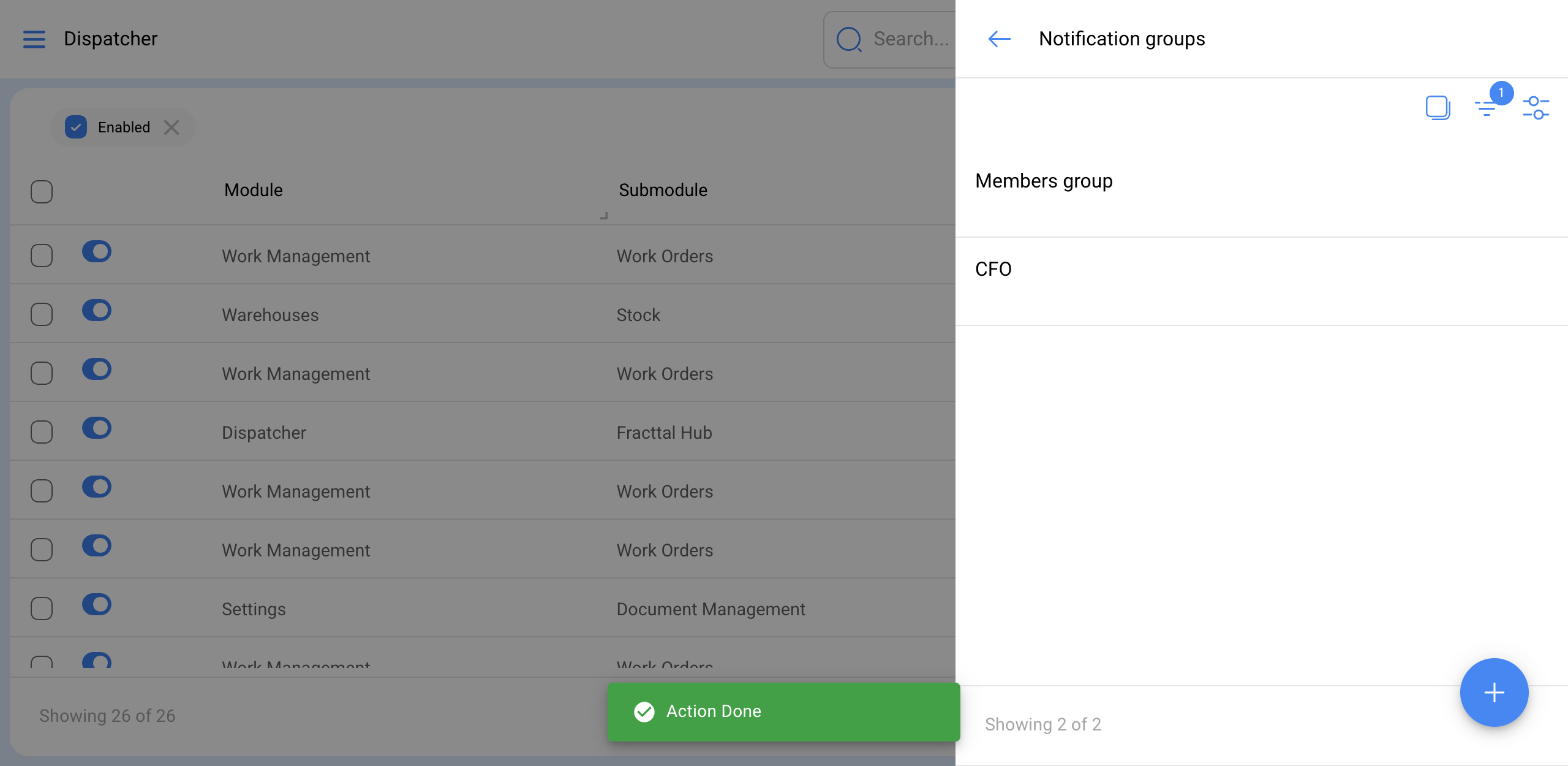The height and width of the screenshot is (766, 1568).
Task: Toggle the enabled switch on Dispatcher row
Action: pos(97,428)
